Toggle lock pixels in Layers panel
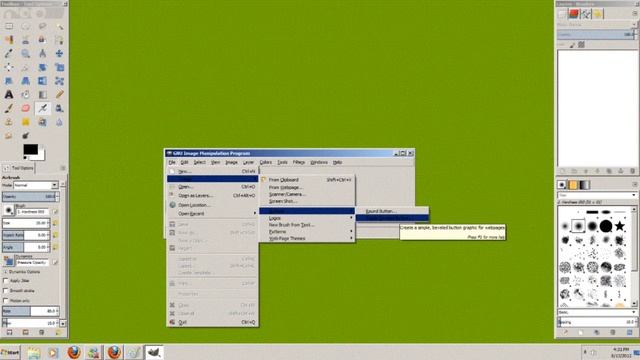Viewport: 640px width, 360px height. (x=573, y=45)
